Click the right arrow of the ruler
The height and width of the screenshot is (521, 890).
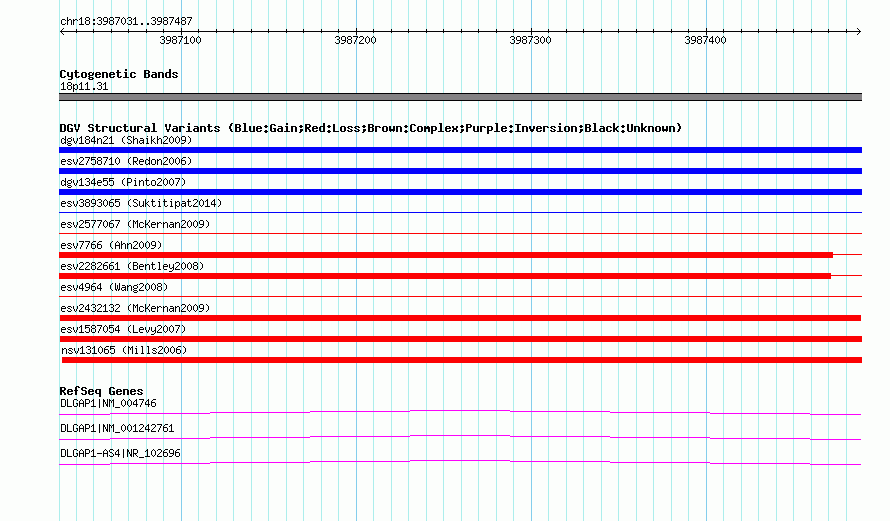click(858, 32)
